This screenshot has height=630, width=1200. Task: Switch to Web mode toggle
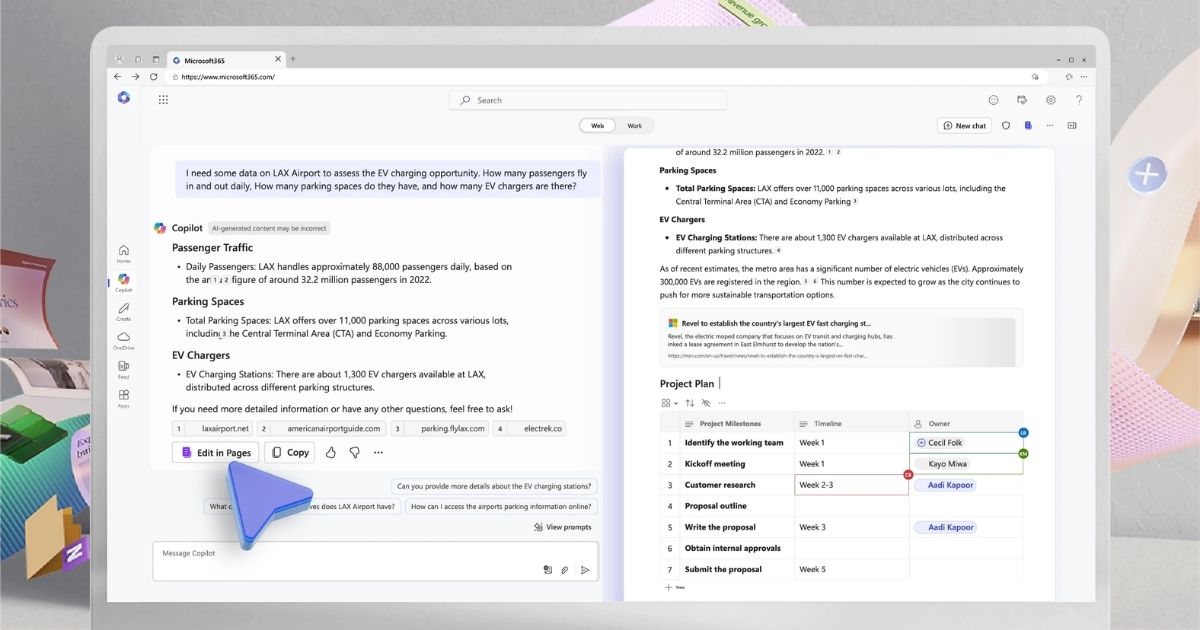coord(597,126)
